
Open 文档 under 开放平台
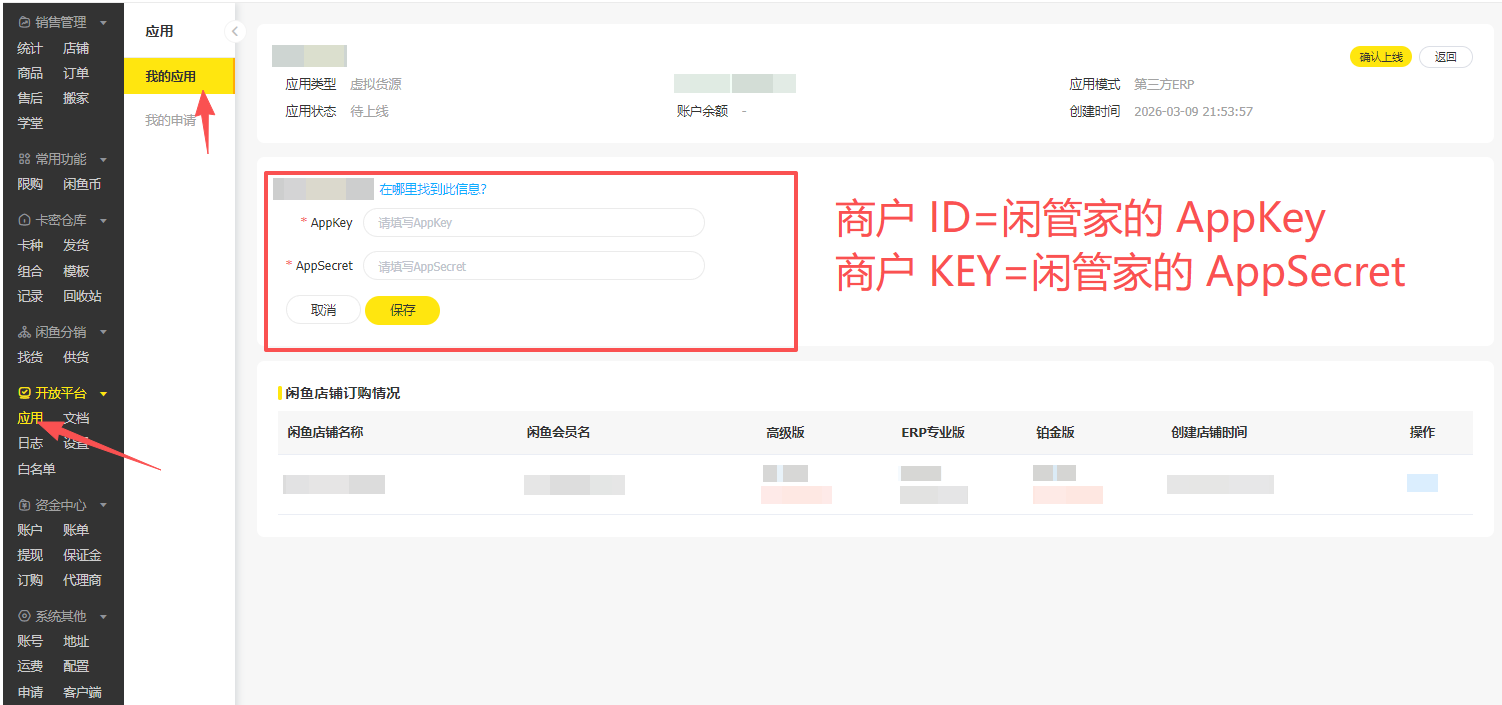point(76,418)
